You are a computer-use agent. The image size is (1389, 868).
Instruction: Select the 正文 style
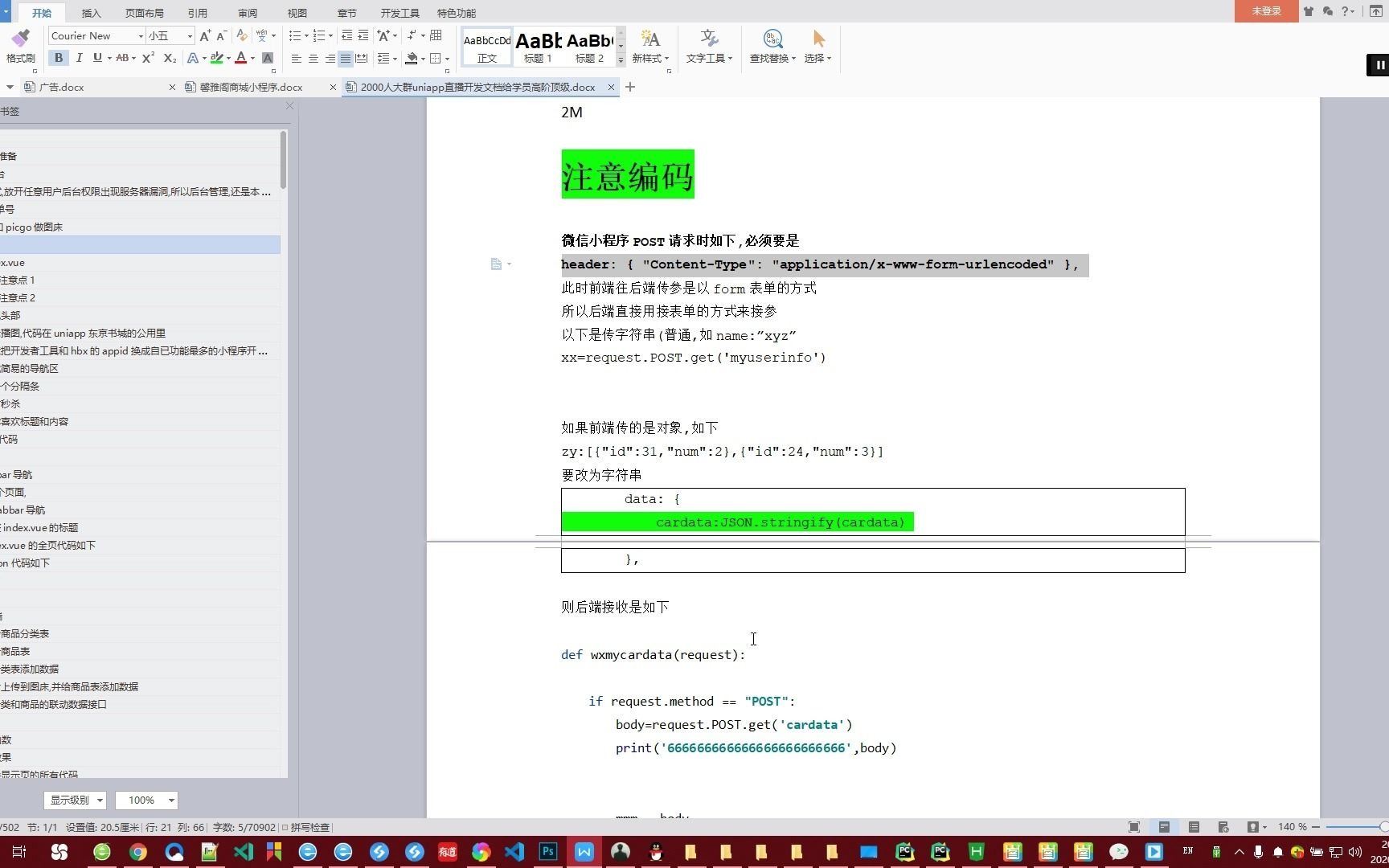point(487,47)
